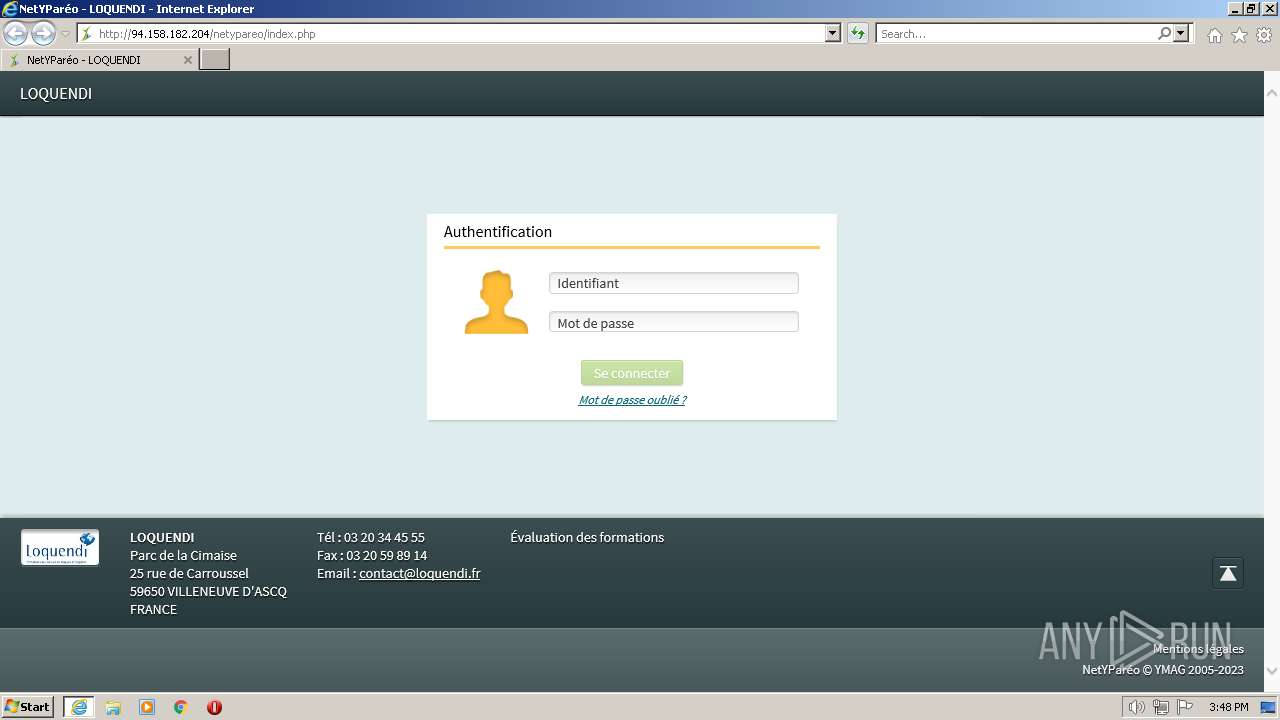Click the volume speaker tray icon

click(1137, 707)
